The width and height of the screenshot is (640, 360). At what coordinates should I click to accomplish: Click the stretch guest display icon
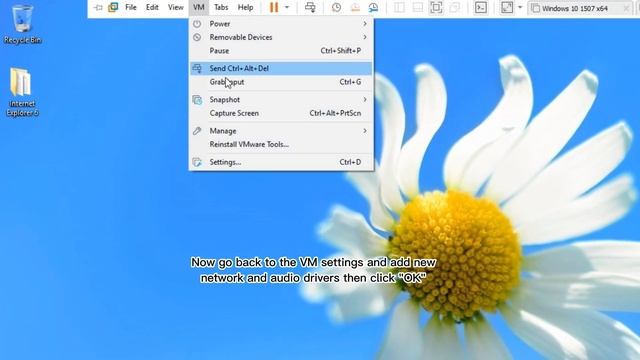tap(507, 7)
